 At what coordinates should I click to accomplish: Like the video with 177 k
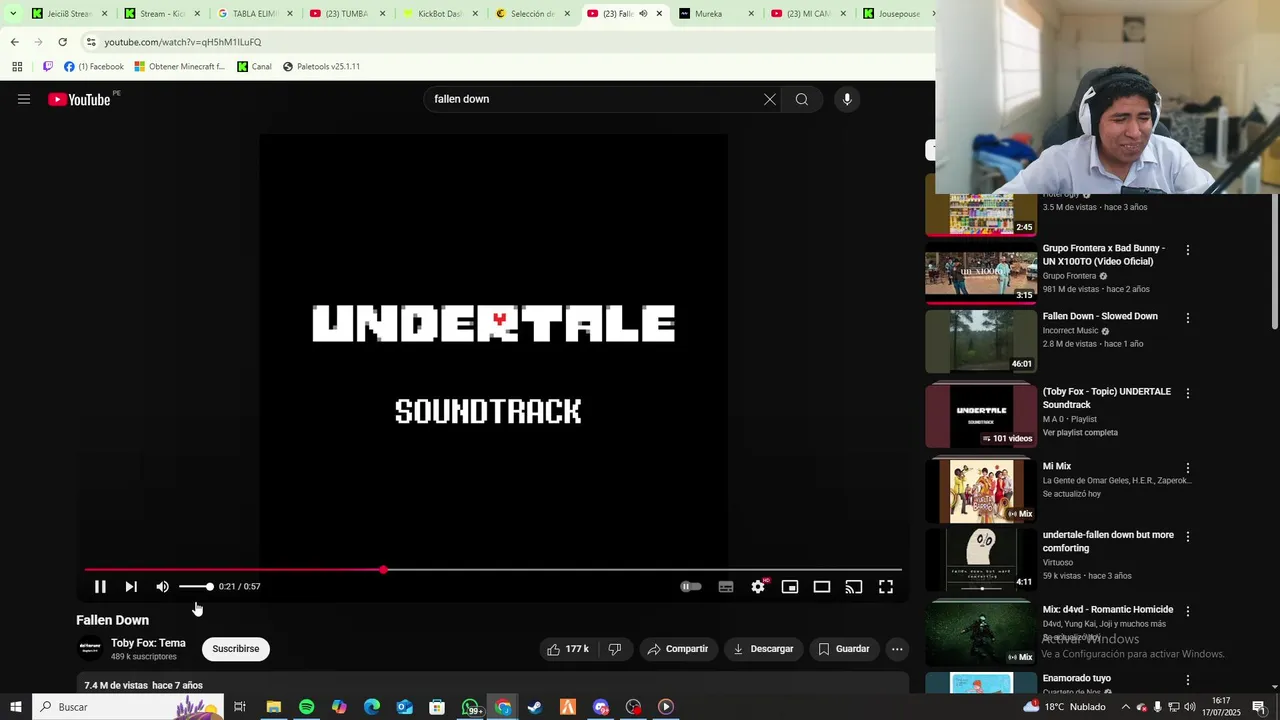coord(567,649)
